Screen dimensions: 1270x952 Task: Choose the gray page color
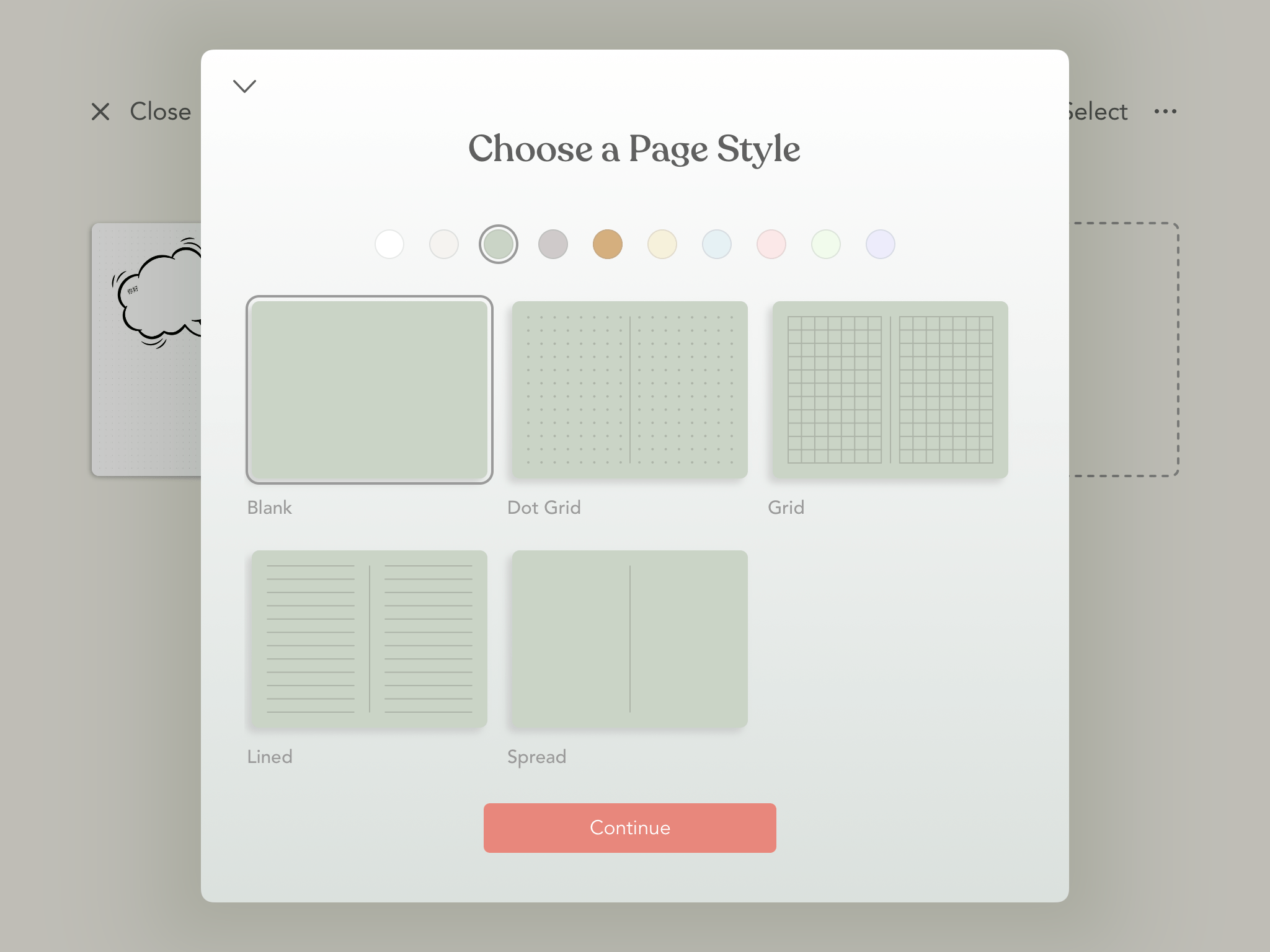[553, 244]
